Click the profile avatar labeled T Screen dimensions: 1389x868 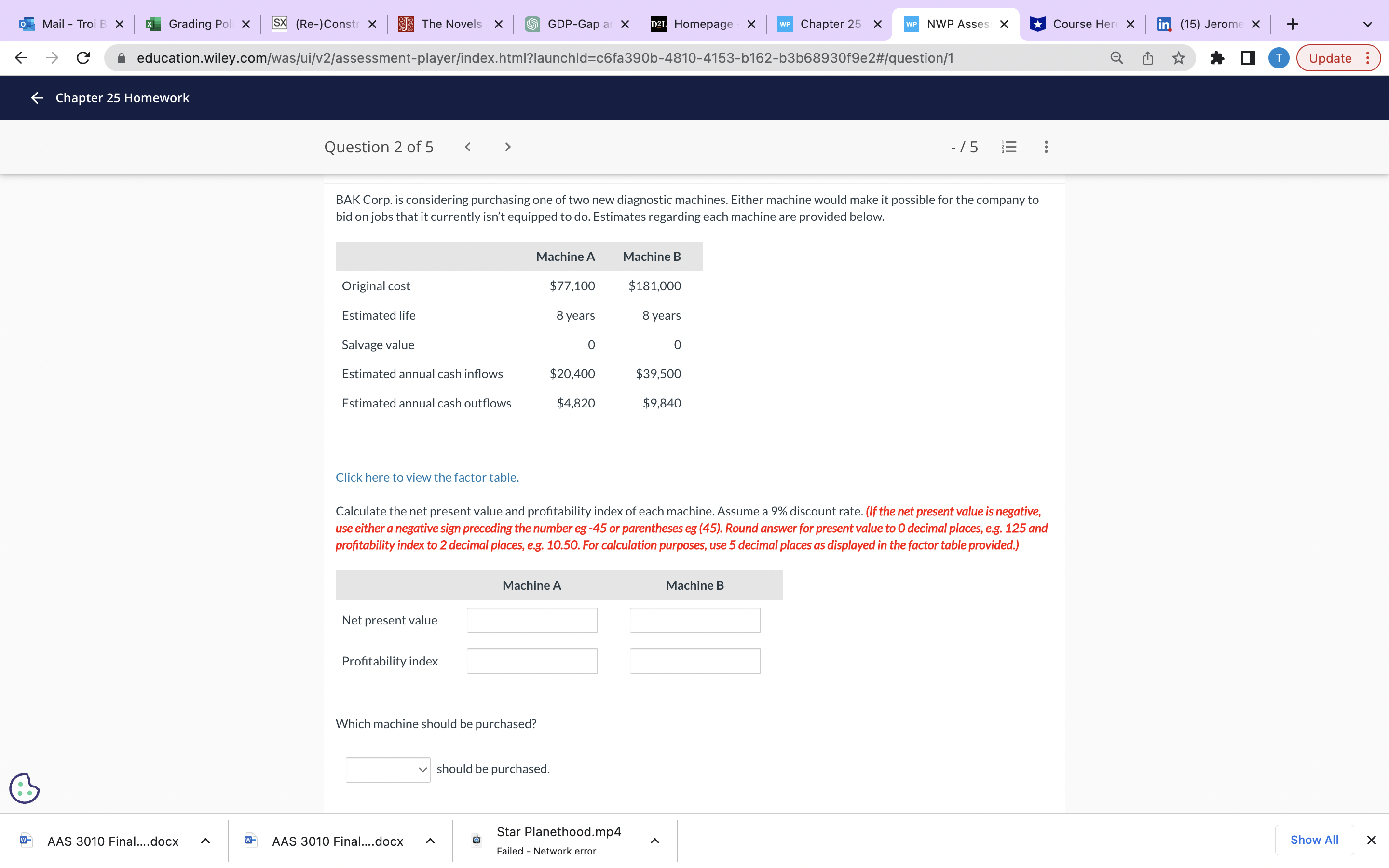[1279, 57]
